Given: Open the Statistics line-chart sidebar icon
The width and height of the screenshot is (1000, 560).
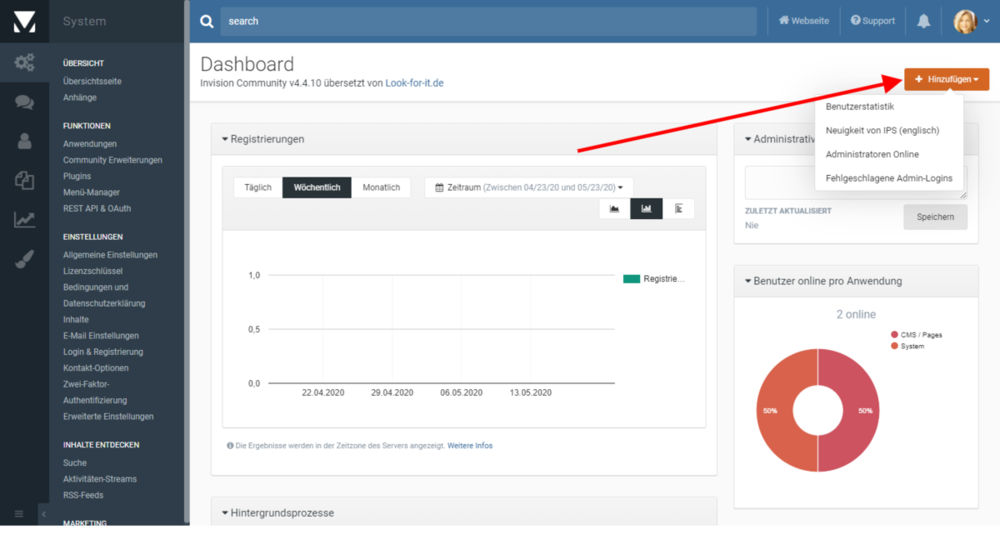Looking at the screenshot, I should point(24,220).
